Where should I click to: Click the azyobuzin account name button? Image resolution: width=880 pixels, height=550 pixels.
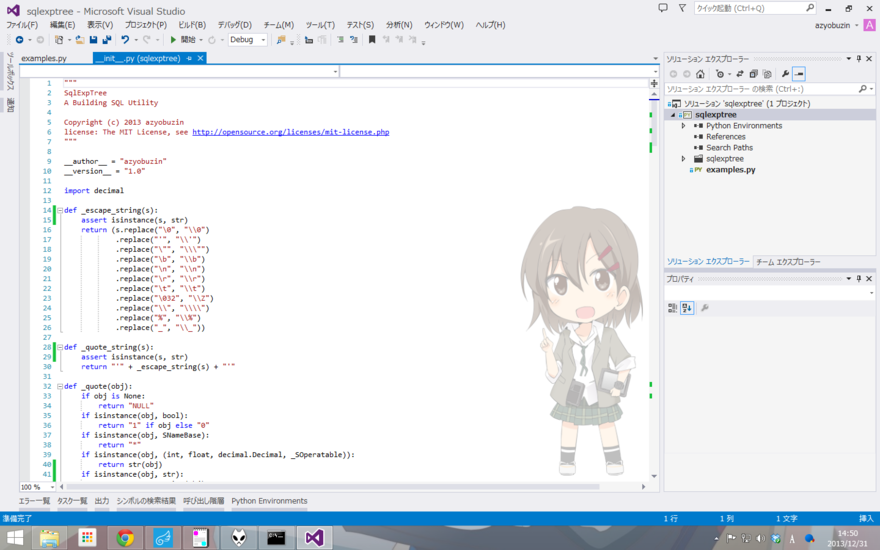832,25
